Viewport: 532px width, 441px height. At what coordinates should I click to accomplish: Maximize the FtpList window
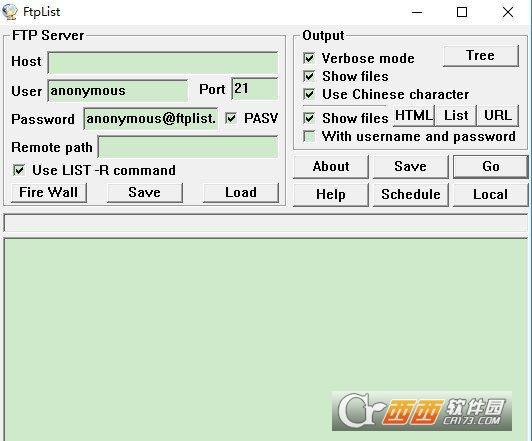[x=462, y=13]
